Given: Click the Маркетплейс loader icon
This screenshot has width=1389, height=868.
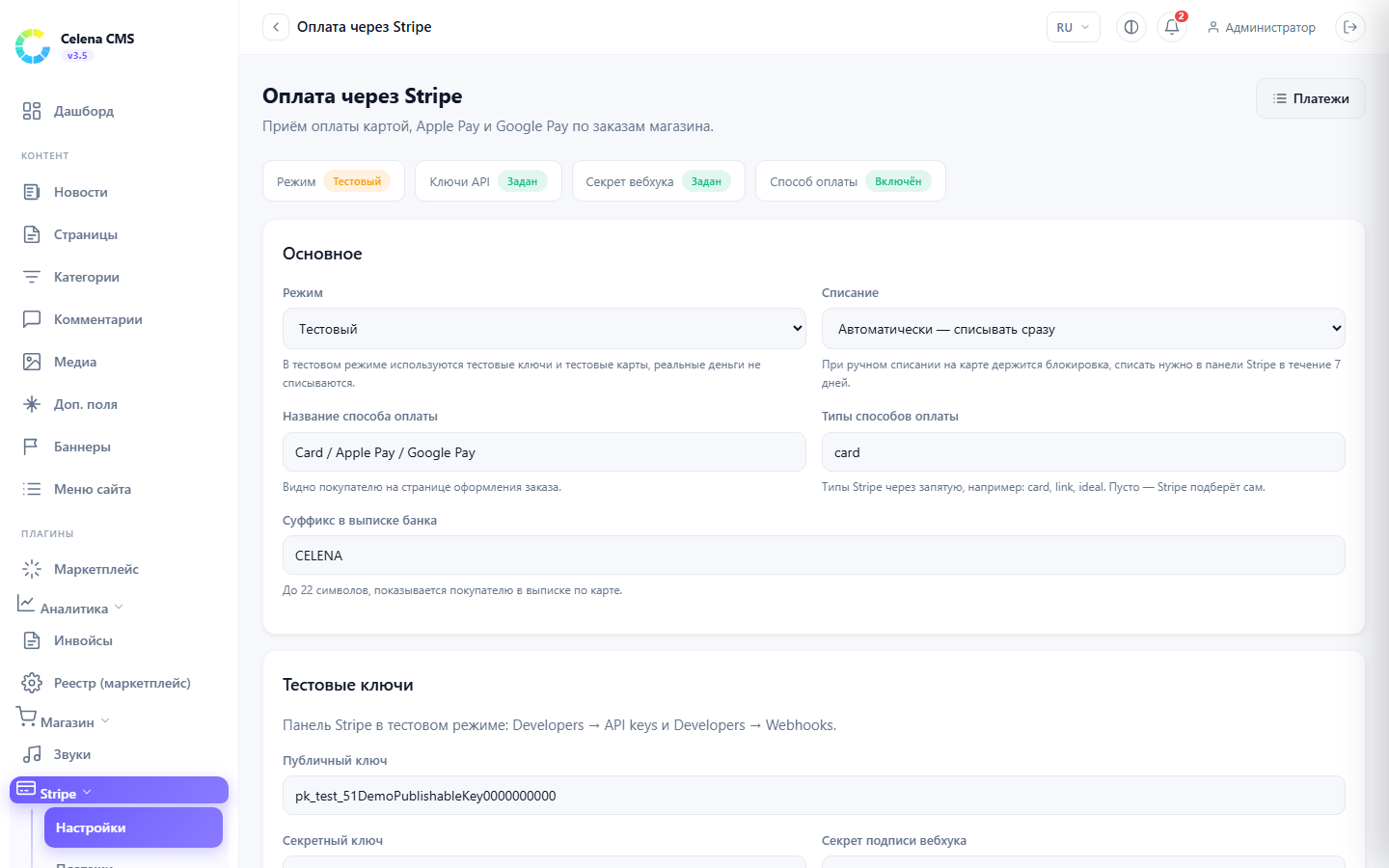Looking at the screenshot, I should coord(32,569).
